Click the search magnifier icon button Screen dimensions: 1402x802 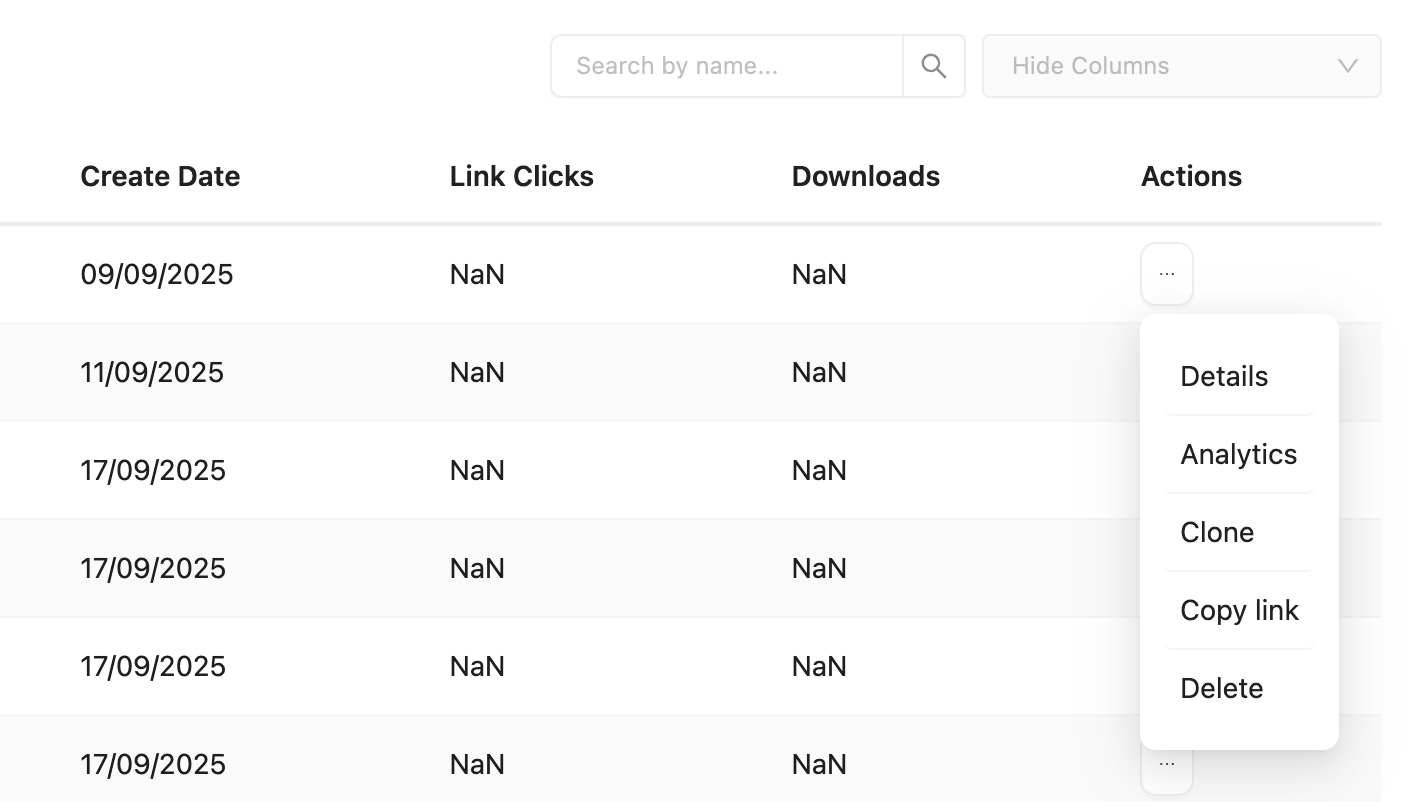click(934, 66)
